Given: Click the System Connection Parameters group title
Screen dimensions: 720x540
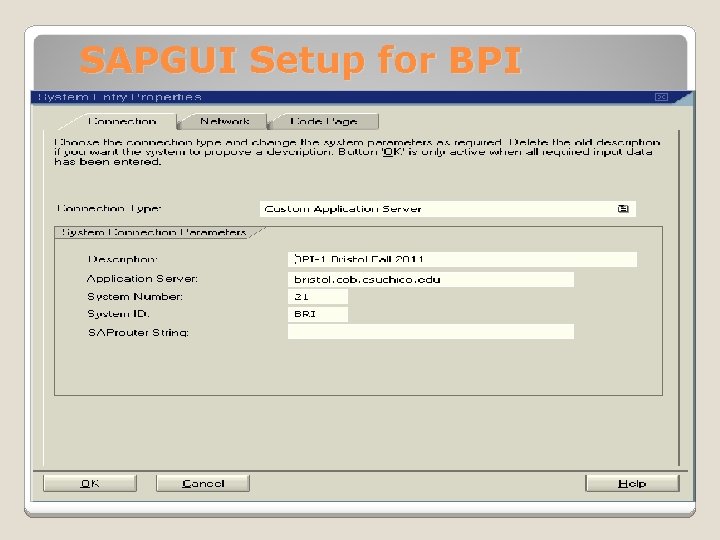Looking at the screenshot, I should tap(153, 232).
